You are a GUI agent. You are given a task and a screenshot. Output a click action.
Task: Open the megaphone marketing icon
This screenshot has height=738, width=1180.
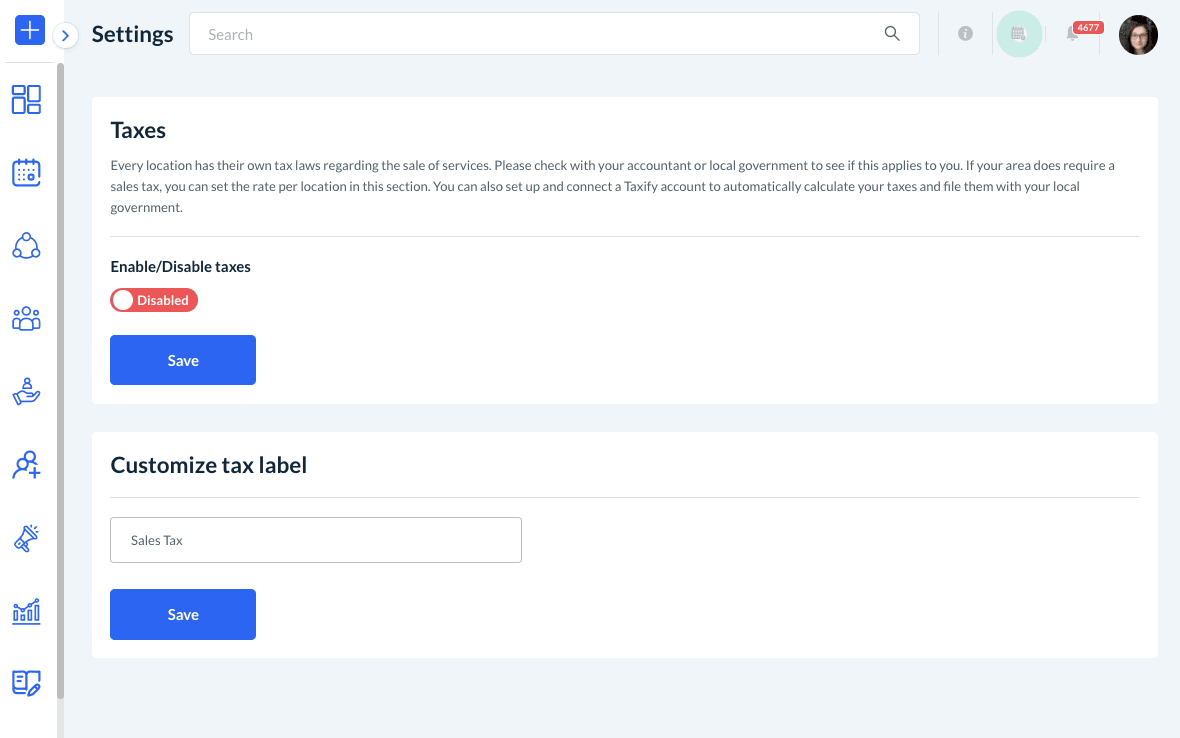pyautogui.click(x=26, y=538)
